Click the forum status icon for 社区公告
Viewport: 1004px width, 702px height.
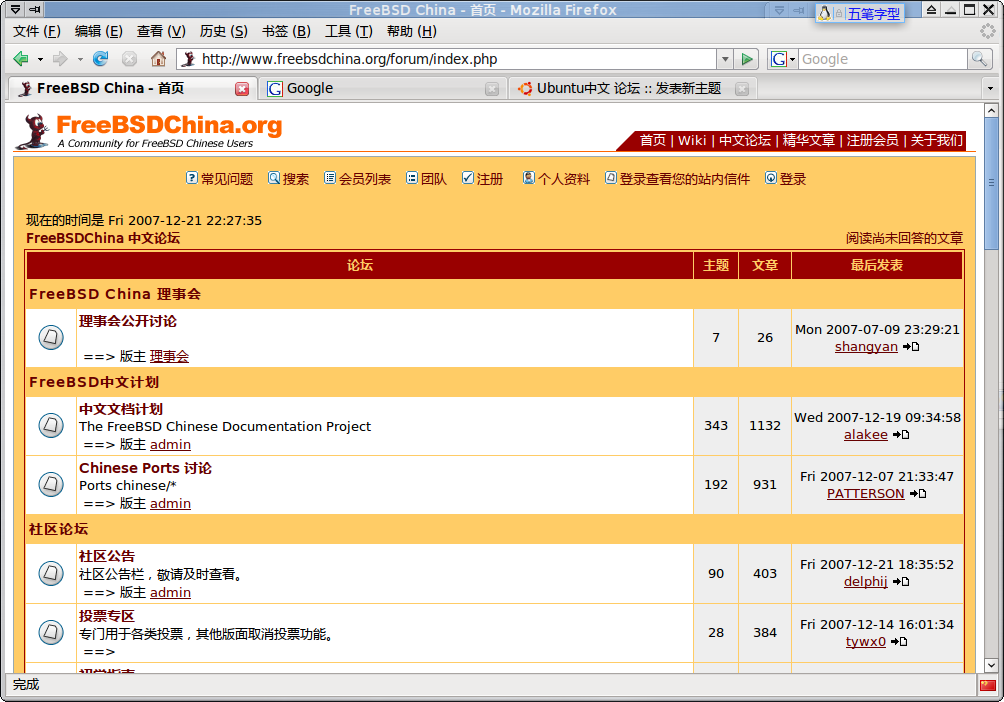[51, 573]
